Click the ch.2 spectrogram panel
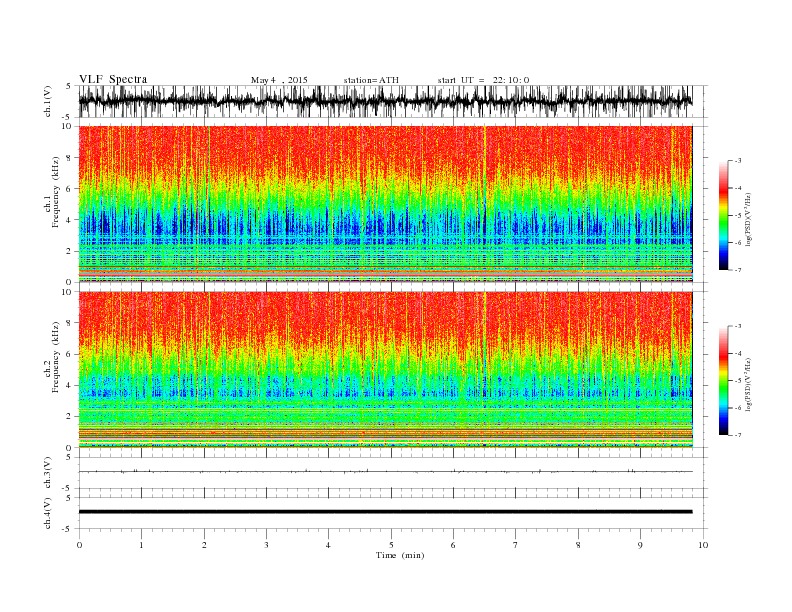 385,370
